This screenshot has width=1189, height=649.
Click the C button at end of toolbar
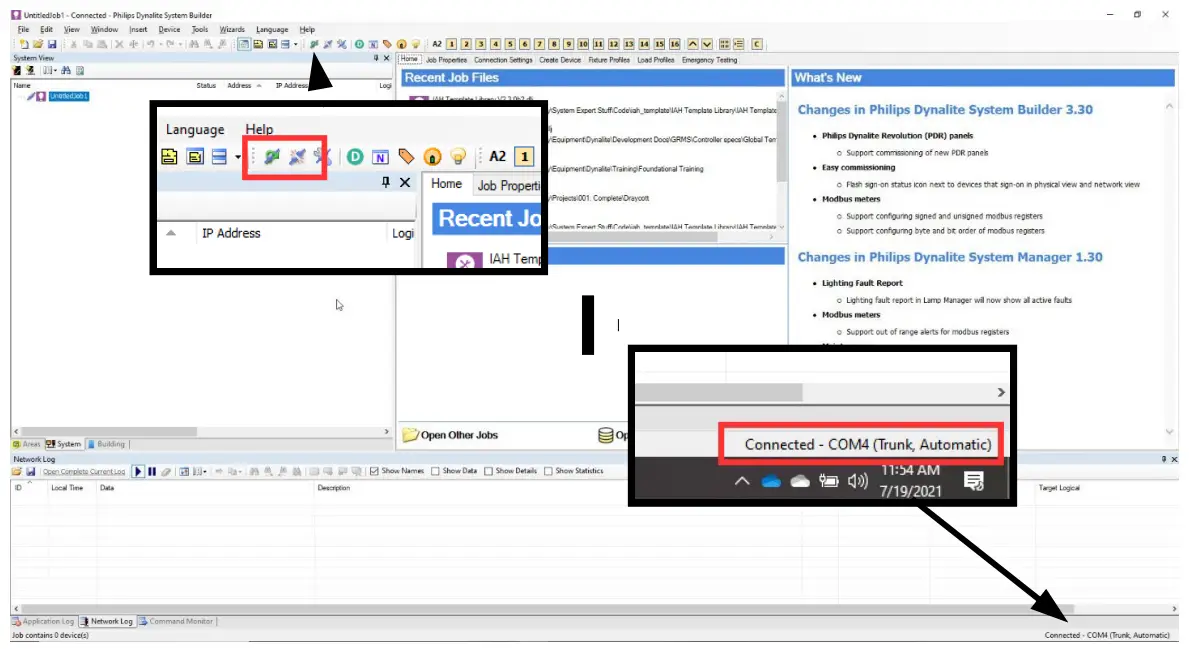point(757,45)
